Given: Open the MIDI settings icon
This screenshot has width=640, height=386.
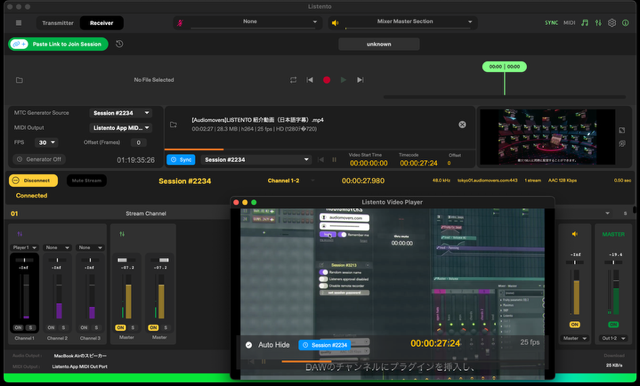Looking at the screenshot, I should click(x=569, y=23).
